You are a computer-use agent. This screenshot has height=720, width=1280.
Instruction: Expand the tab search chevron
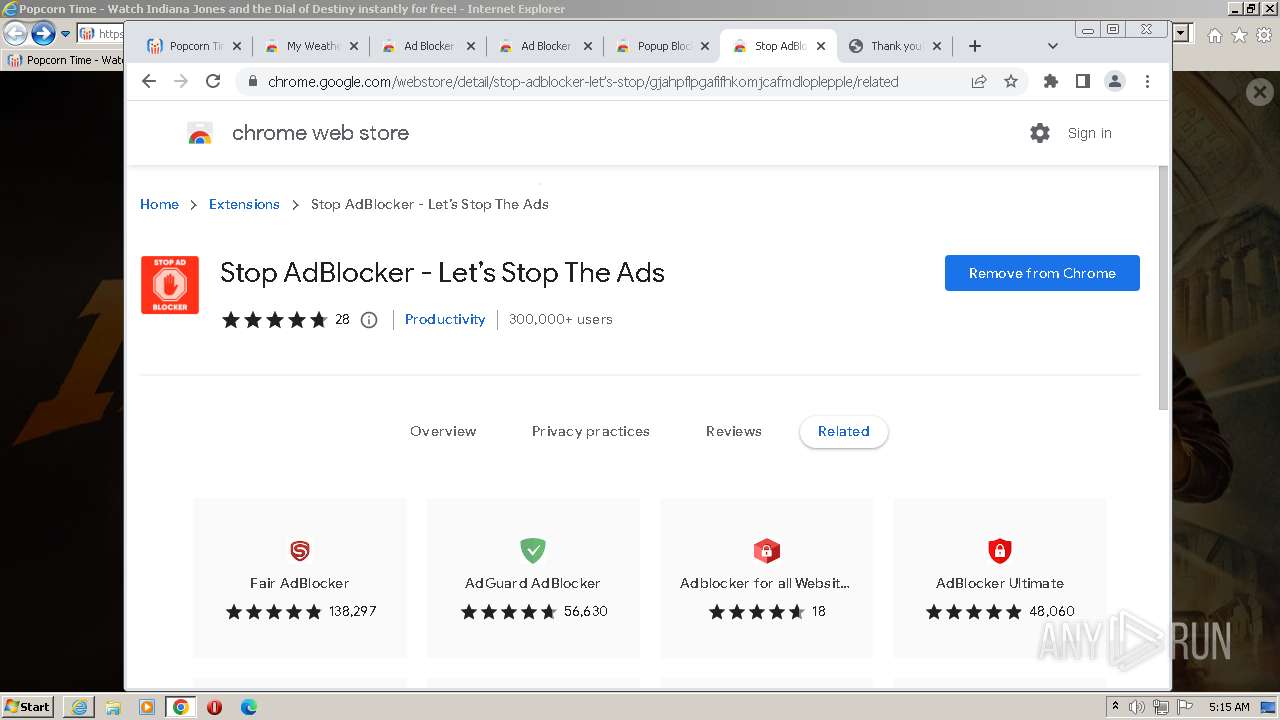[x=1052, y=46]
